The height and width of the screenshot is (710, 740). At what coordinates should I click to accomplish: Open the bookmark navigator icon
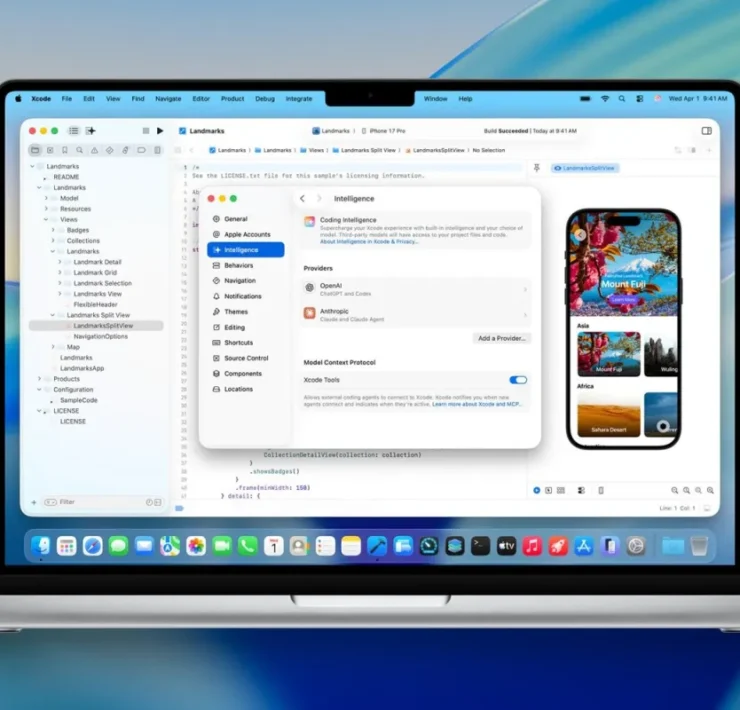pos(65,150)
